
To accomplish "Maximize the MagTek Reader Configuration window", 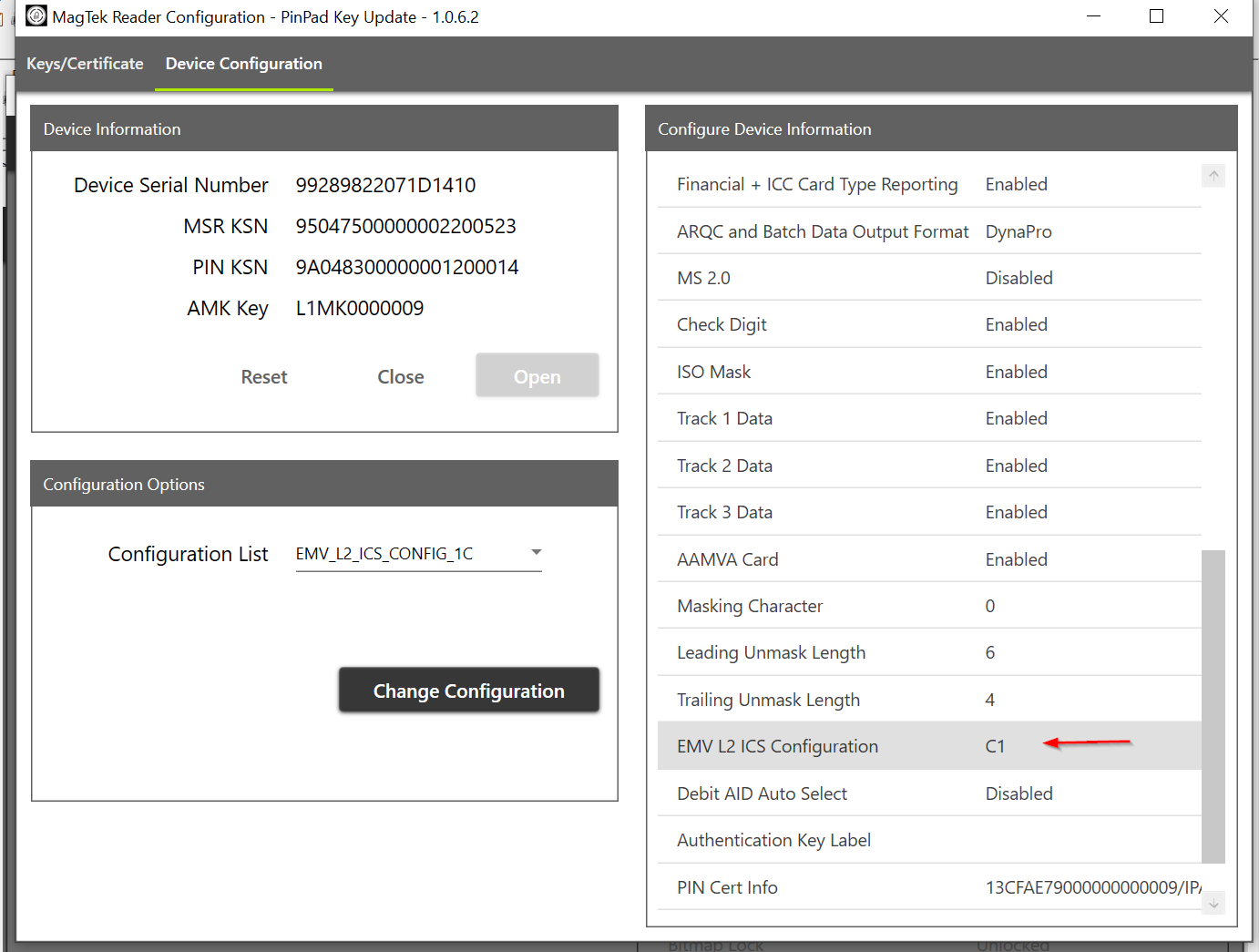I will [x=1156, y=16].
